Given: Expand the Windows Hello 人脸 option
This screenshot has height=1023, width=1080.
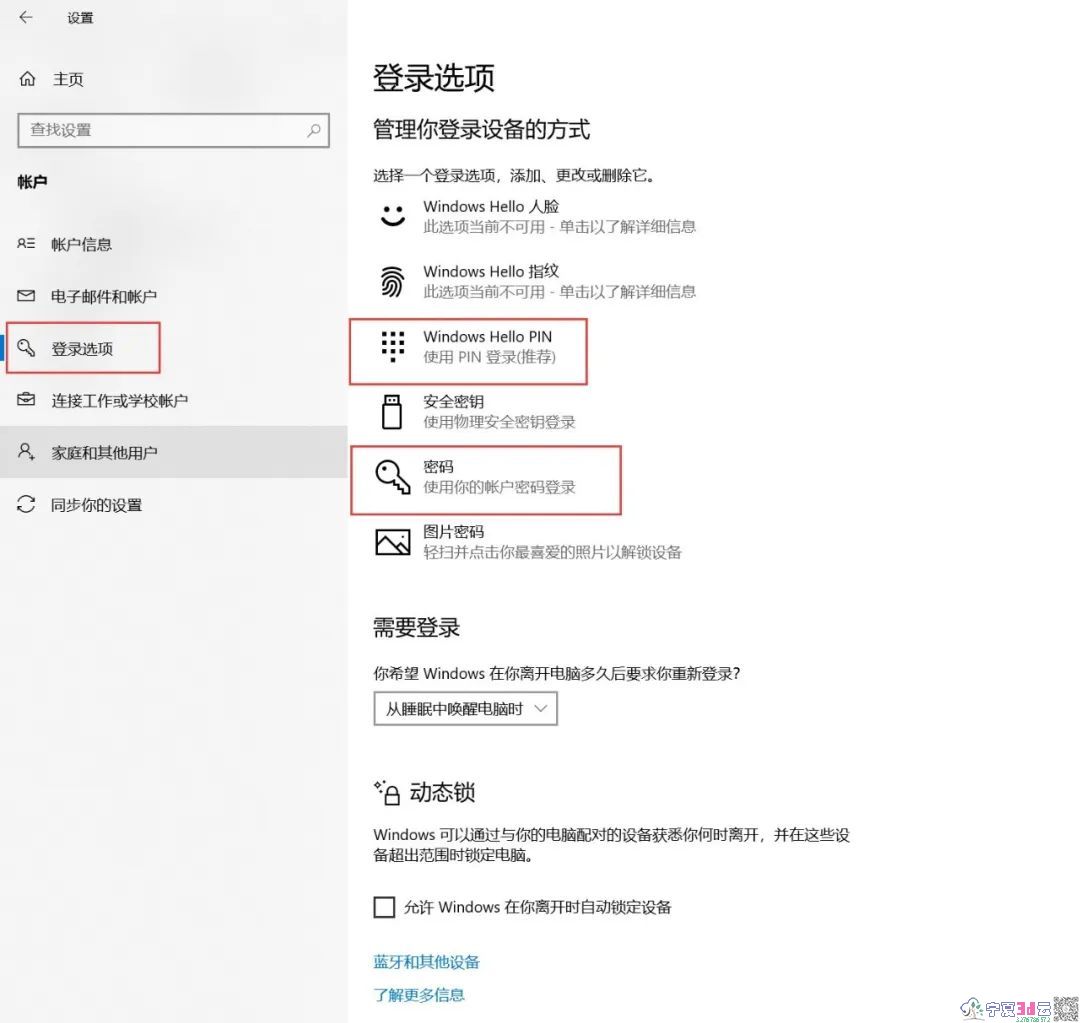Looking at the screenshot, I should coord(537,216).
